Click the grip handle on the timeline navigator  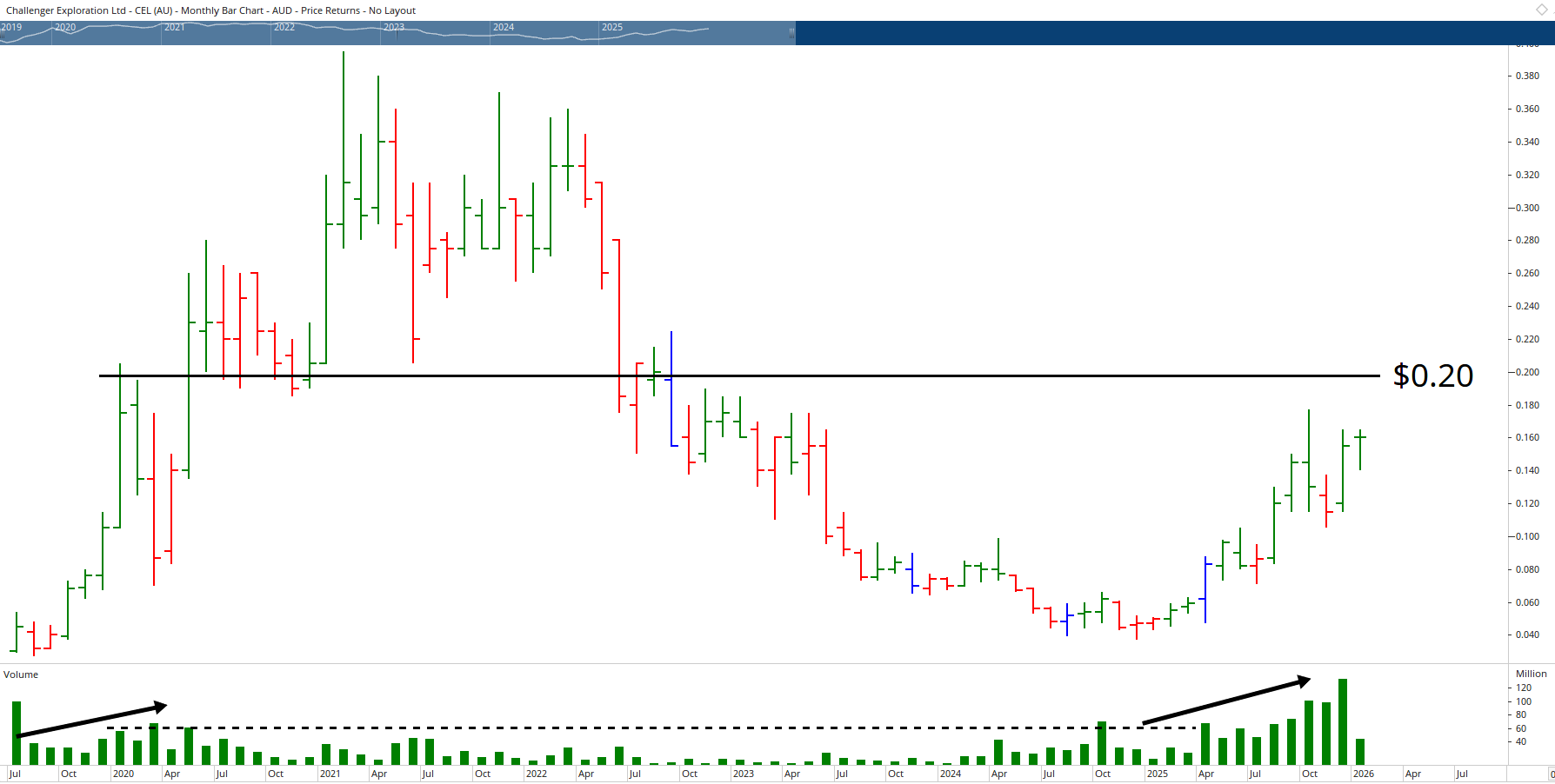[791, 33]
